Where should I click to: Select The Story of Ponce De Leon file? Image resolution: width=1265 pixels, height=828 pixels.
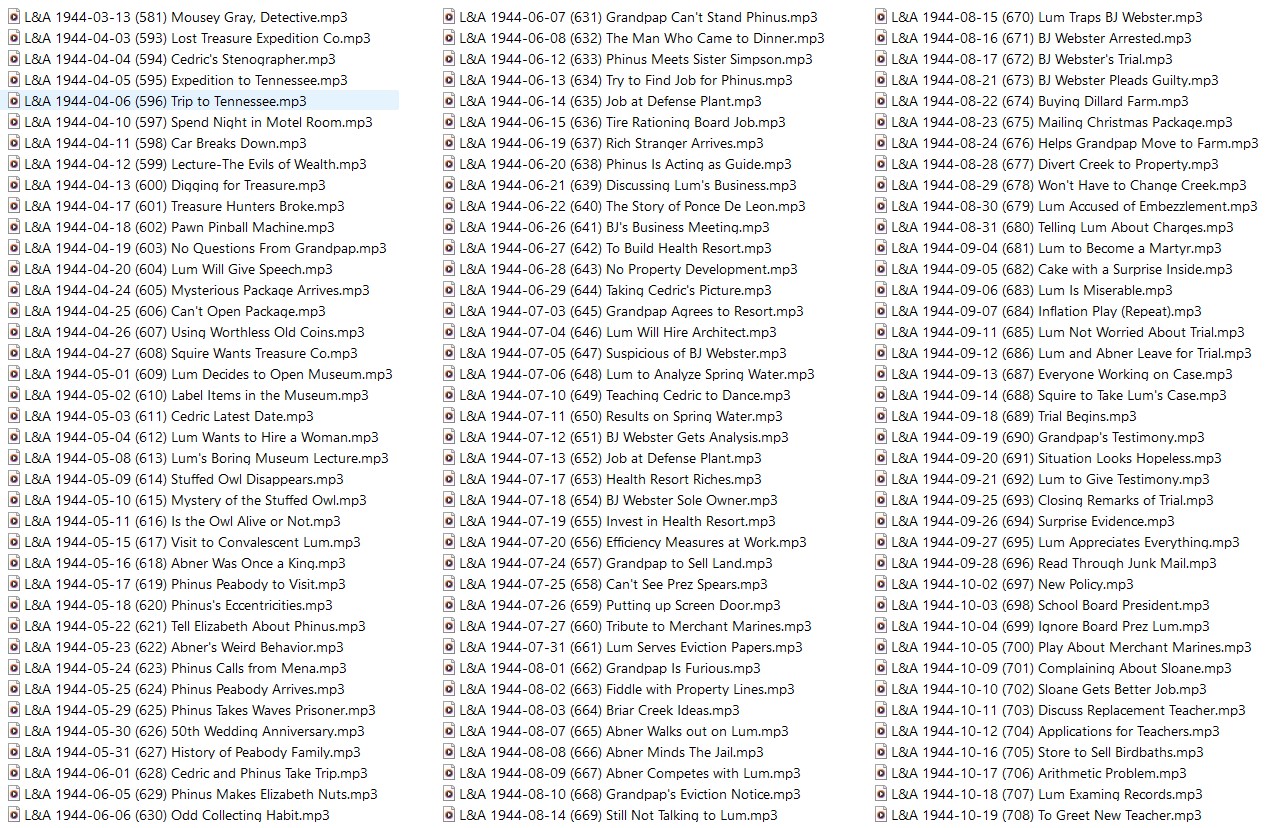[x=632, y=206]
